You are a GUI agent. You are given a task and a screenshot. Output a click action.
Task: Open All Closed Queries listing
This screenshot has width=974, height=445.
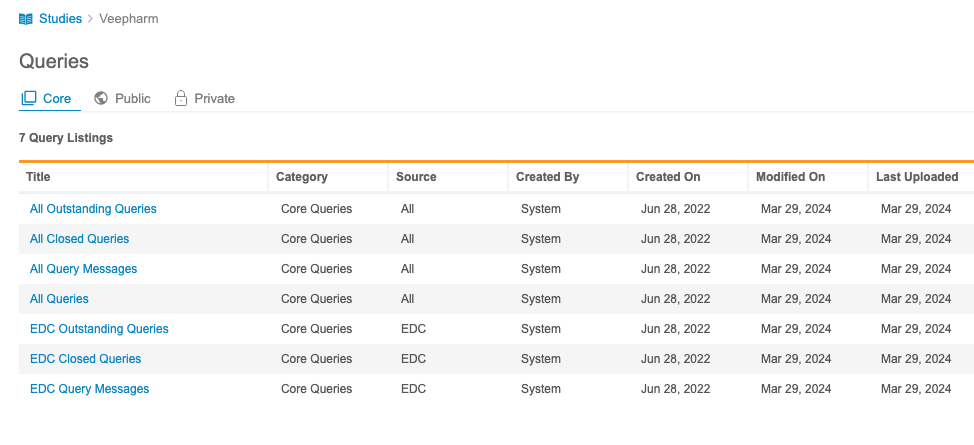coord(79,239)
